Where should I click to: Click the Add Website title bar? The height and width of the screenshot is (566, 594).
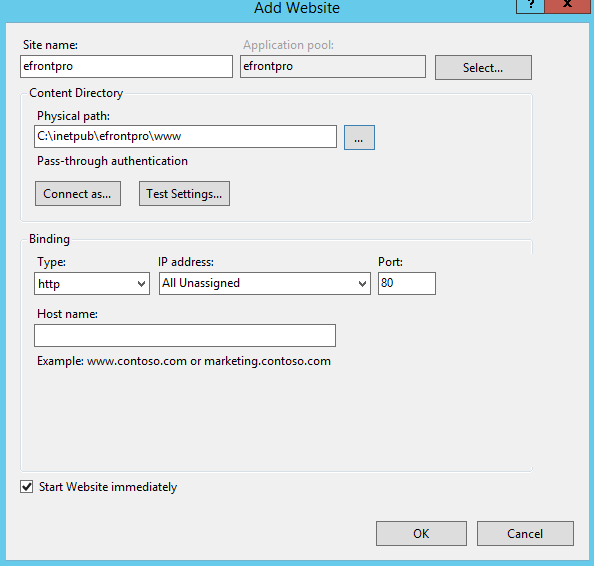297,8
